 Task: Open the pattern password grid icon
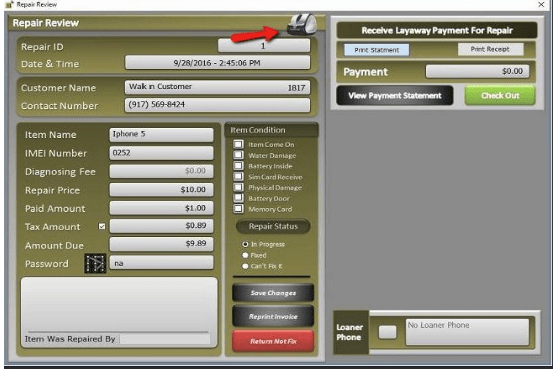pos(95,263)
